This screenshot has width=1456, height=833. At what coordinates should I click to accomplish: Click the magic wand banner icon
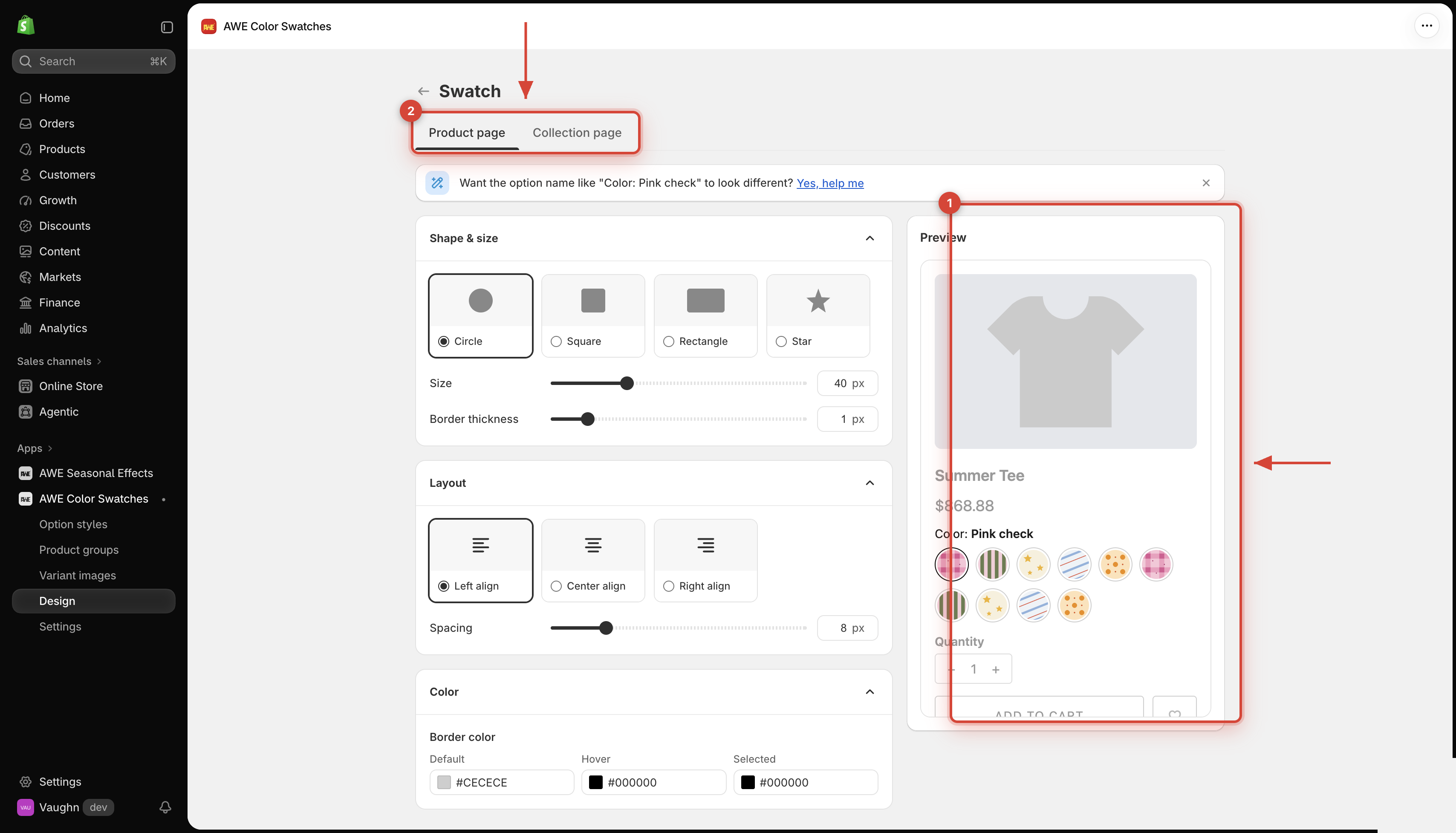click(x=437, y=183)
